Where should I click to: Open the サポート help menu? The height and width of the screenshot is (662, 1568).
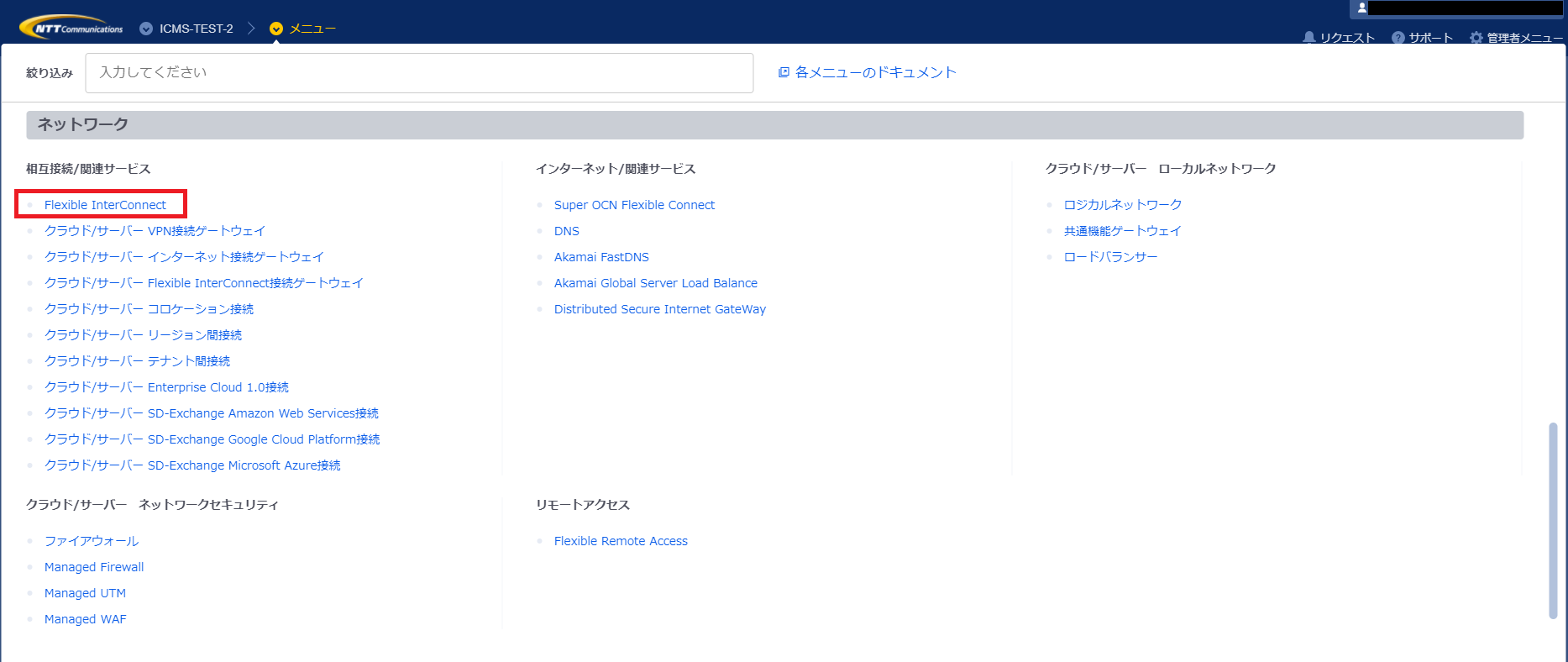(x=1422, y=38)
